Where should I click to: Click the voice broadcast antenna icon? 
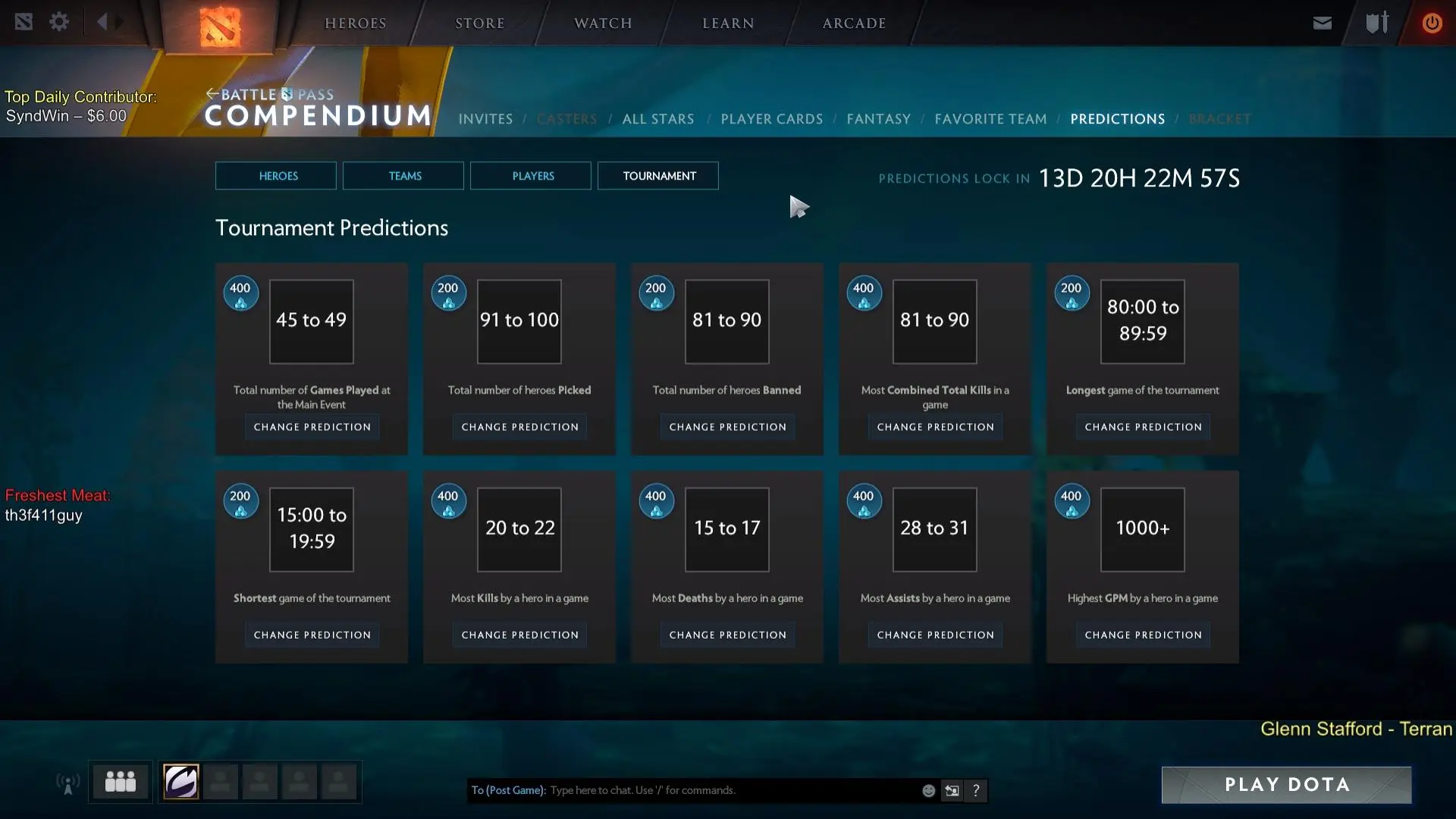tap(68, 783)
